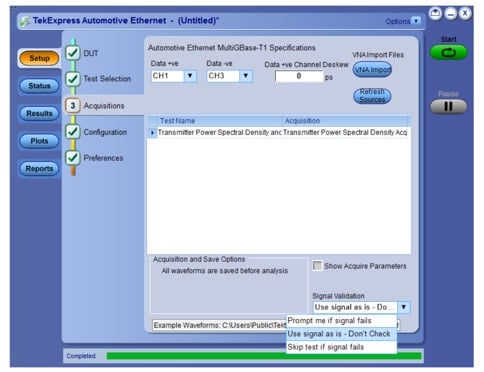The width and height of the screenshot is (484, 372).
Task: Close the TekExpress window
Action: click(x=465, y=14)
